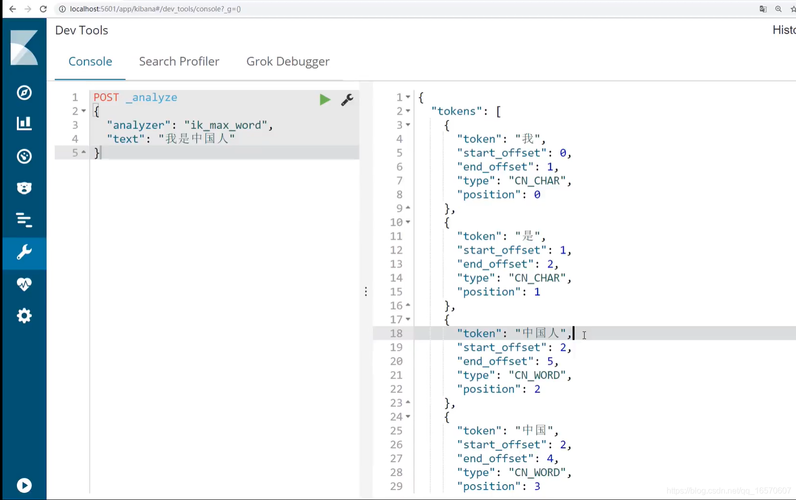
Task: Open Management gear icon
Action: tap(24, 316)
